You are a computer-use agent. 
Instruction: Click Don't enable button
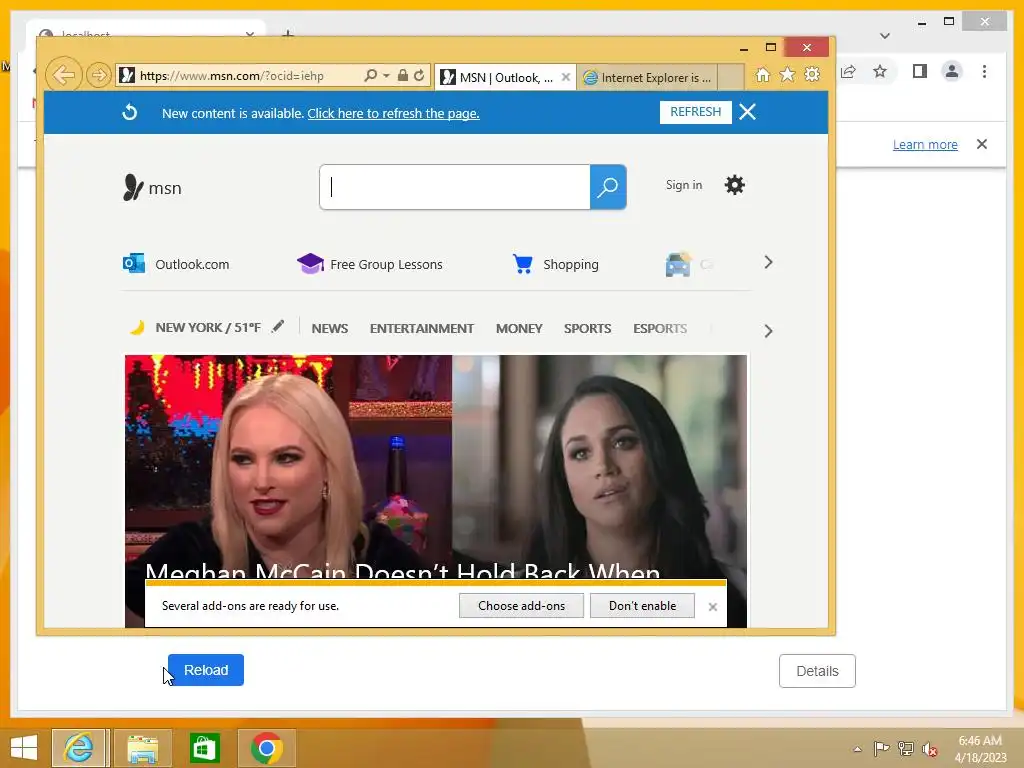643,605
